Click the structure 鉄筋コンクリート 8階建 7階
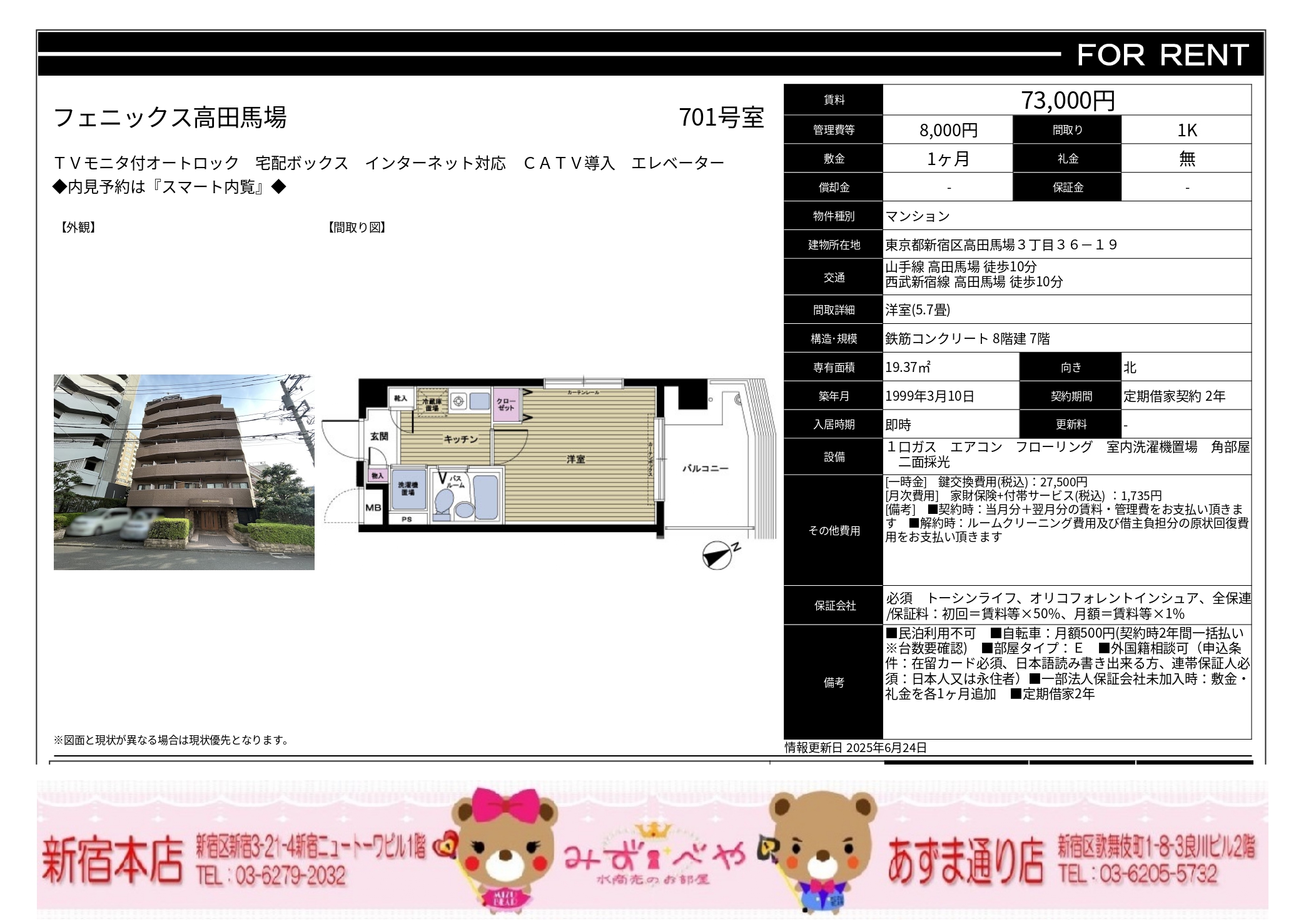The height and width of the screenshot is (924, 1306). click(x=968, y=339)
